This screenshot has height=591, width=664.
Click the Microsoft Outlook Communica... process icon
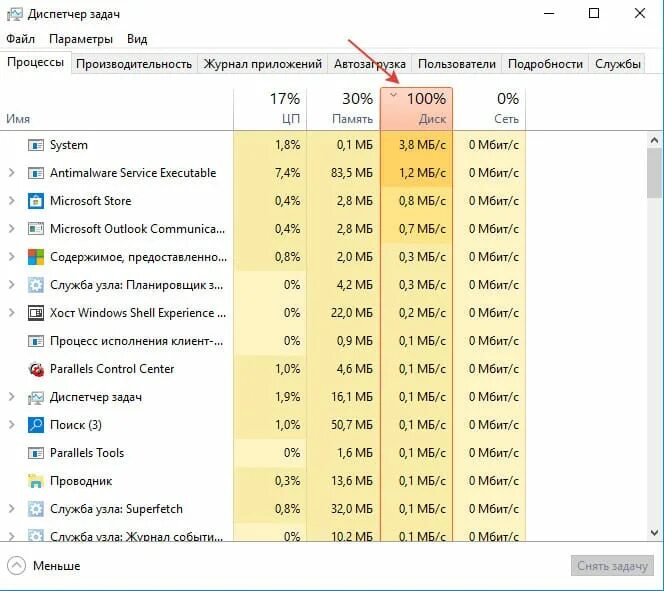click(x=36, y=229)
